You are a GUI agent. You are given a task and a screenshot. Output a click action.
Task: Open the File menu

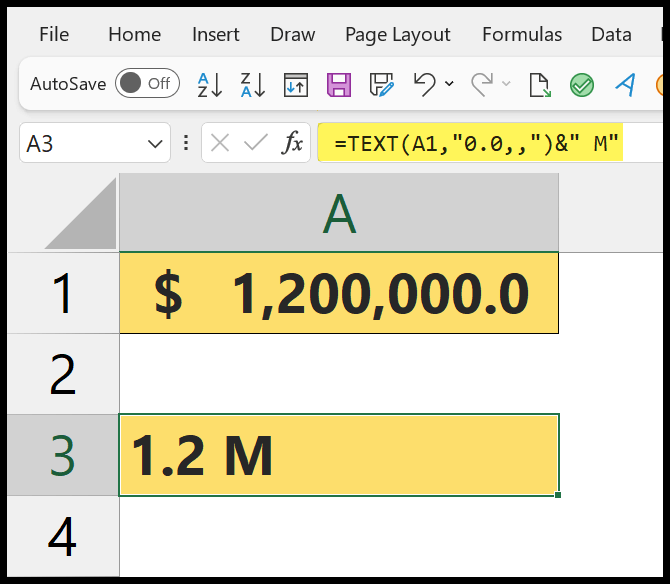(x=54, y=34)
